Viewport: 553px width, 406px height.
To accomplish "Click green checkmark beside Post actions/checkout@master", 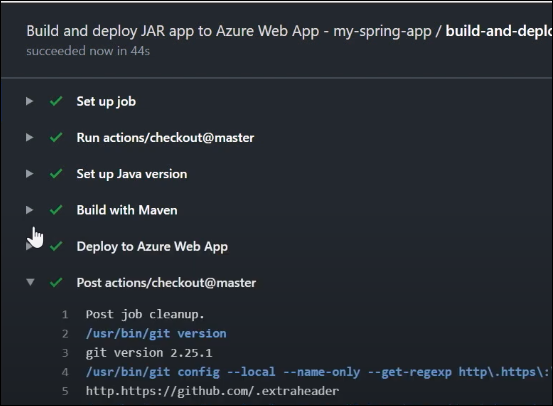I will click(x=56, y=282).
